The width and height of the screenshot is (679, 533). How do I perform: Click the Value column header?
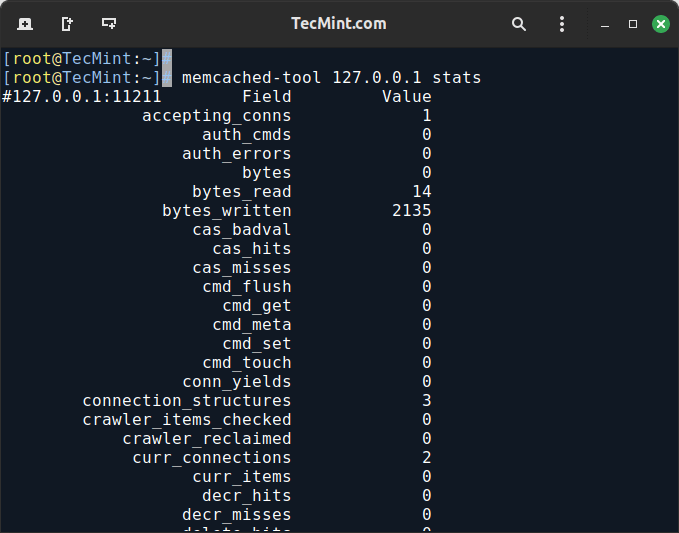coord(407,97)
